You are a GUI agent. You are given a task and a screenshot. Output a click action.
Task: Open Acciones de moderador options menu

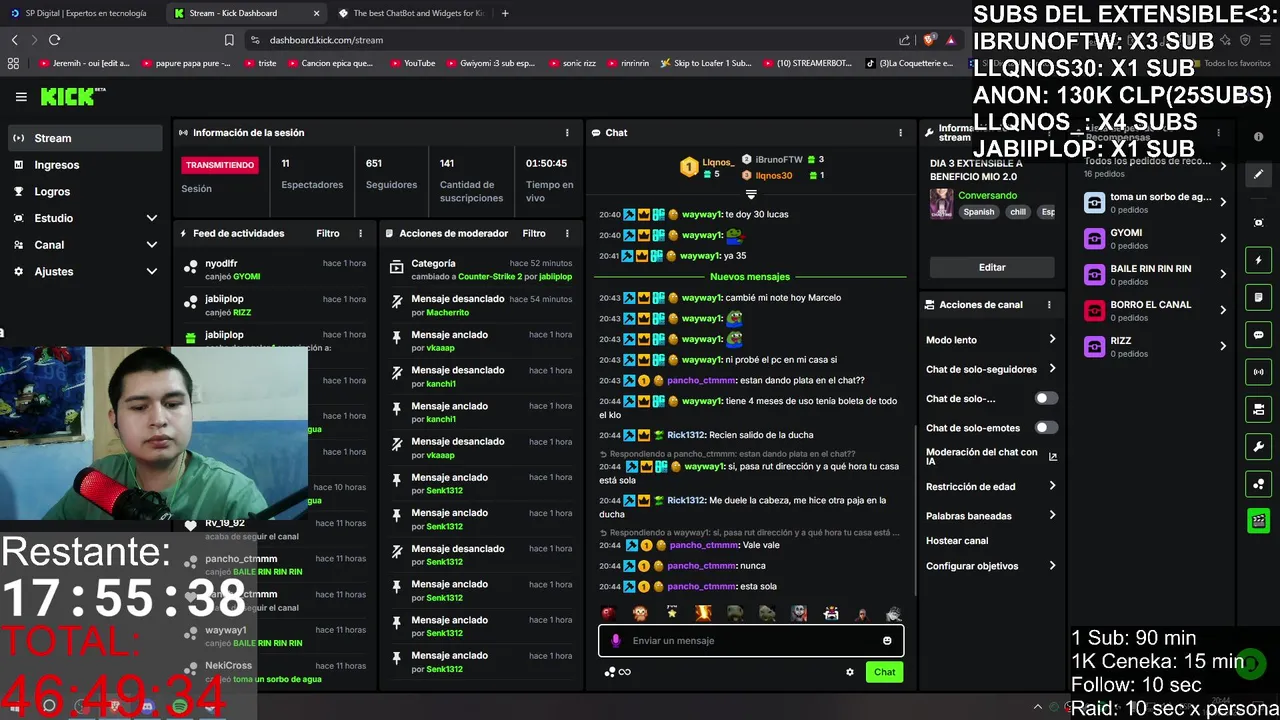[567, 233]
